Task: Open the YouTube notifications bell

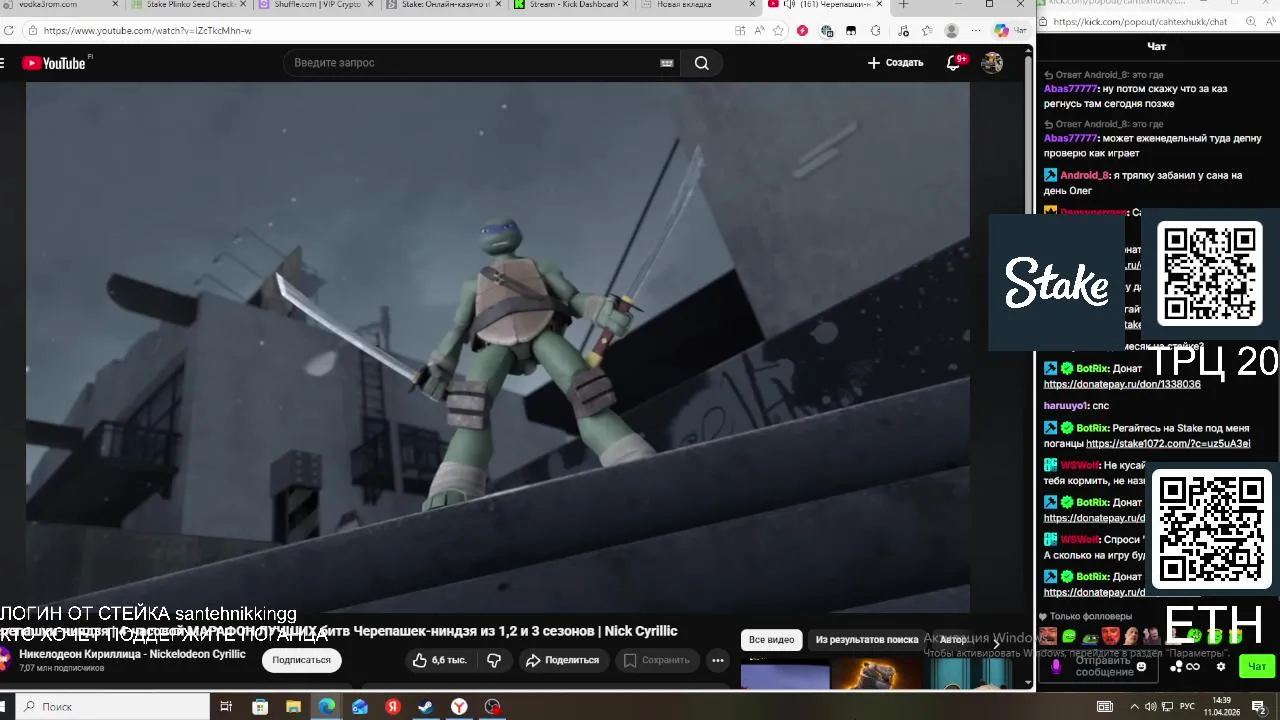Action: (954, 63)
